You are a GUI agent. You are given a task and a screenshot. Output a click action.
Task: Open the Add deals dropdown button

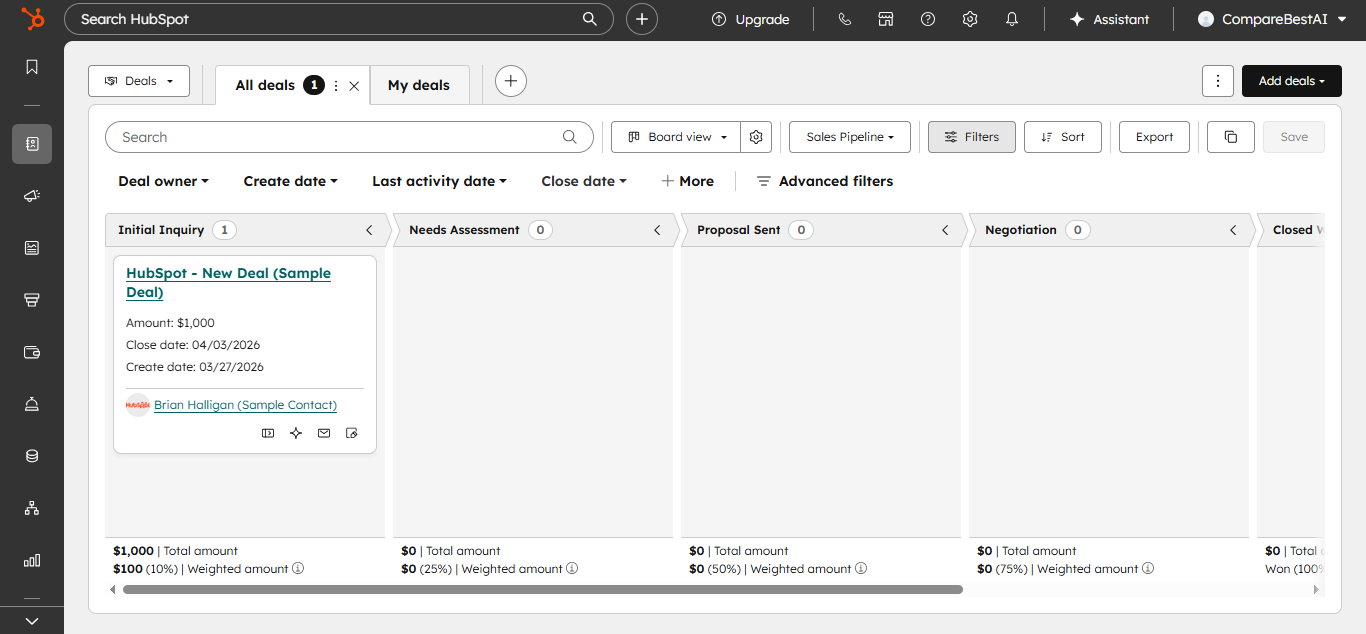pos(1292,81)
